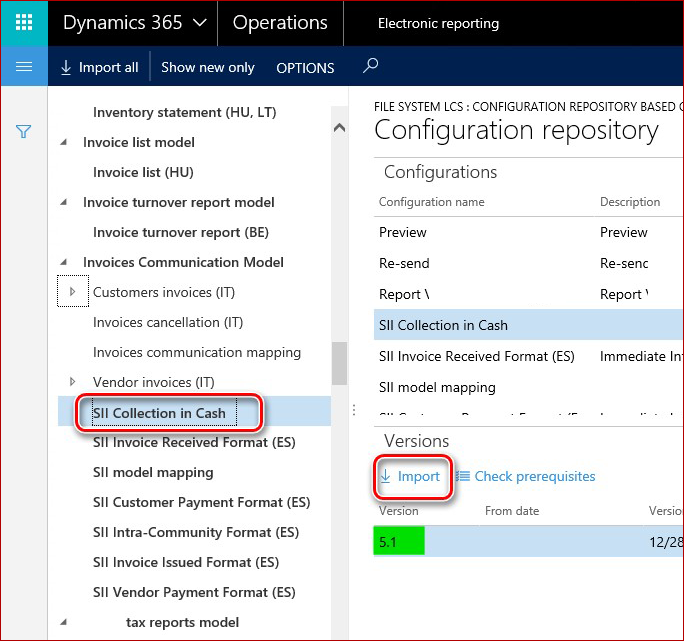Image resolution: width=684 pixels, height=641 pixels.
Task: Select SII Vendor Payment Format (ES)
Action: click(194, 593)
